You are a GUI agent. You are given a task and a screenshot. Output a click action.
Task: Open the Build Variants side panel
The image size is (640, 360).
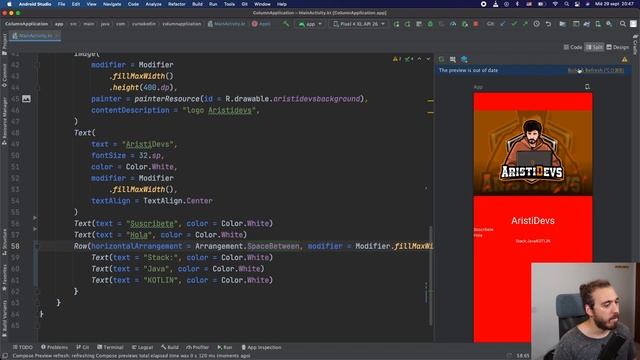pyautogui.click(x=4, y=318)
